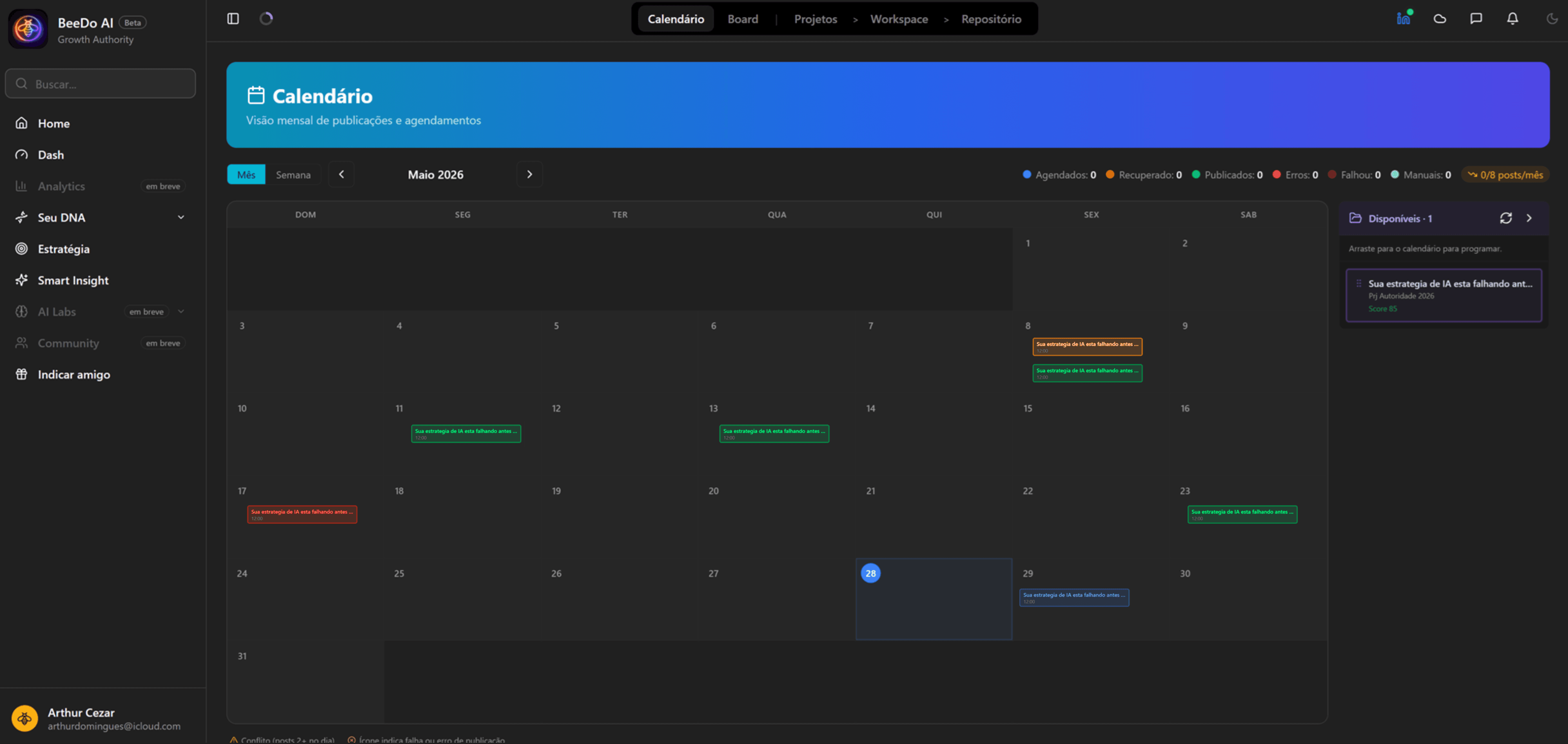This screenshot has height=744, width=1568.
Task: Click the loading spinner icon in top bar
Action: pyautogui.click(x=266, y=19)
